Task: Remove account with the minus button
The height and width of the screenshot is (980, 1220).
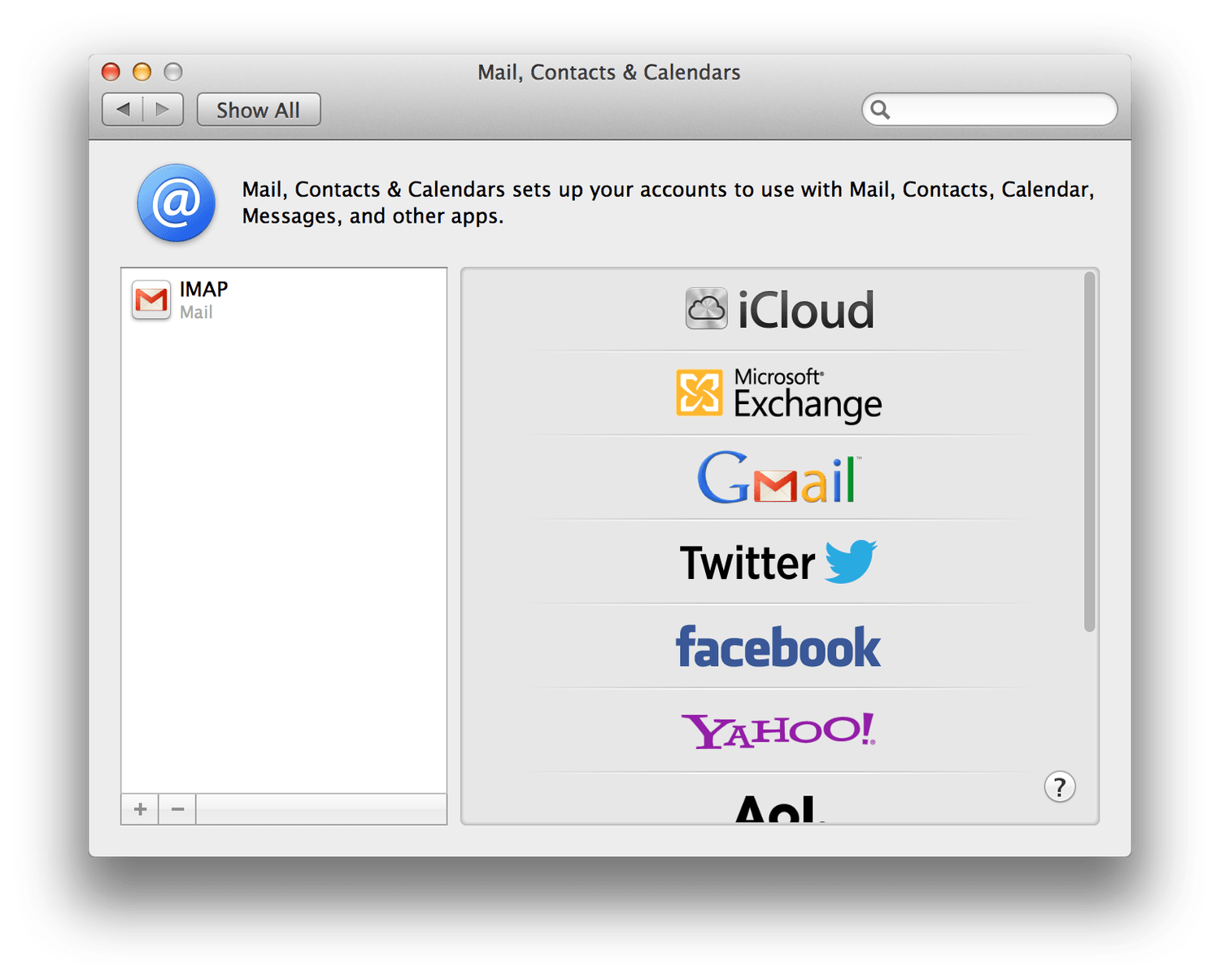Action: coord(177,809)
